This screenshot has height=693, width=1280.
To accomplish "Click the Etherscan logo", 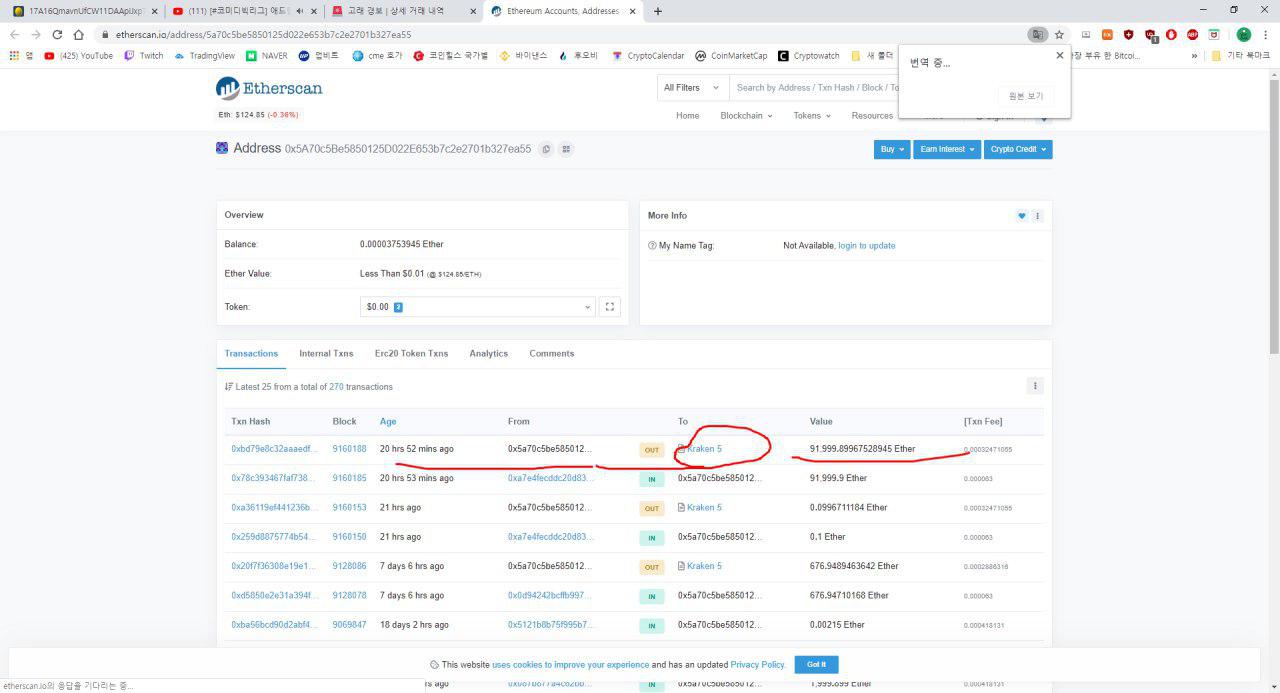I will point(269,89).
